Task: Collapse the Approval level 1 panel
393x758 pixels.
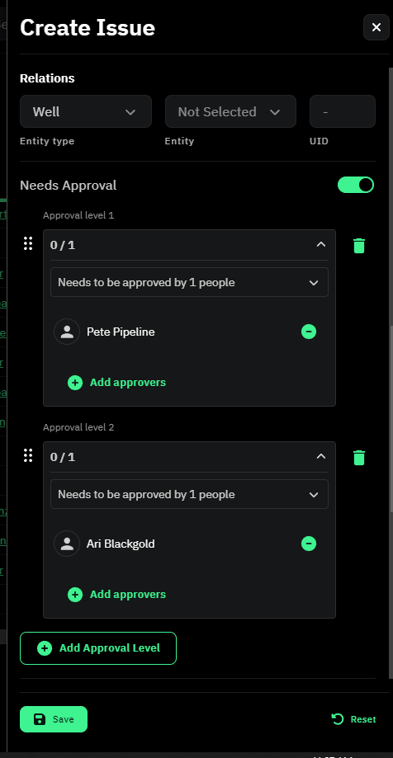Action: [321, 245]
